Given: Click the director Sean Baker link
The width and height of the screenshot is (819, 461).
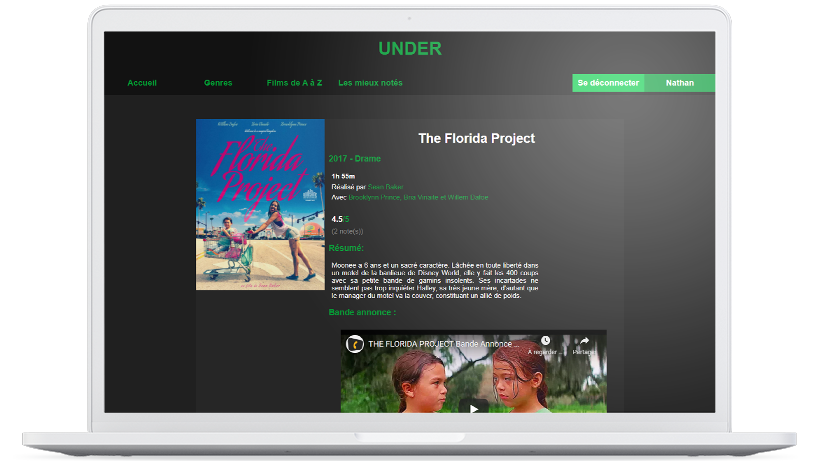Looking at the screenshot, I should tap(385, 187).
